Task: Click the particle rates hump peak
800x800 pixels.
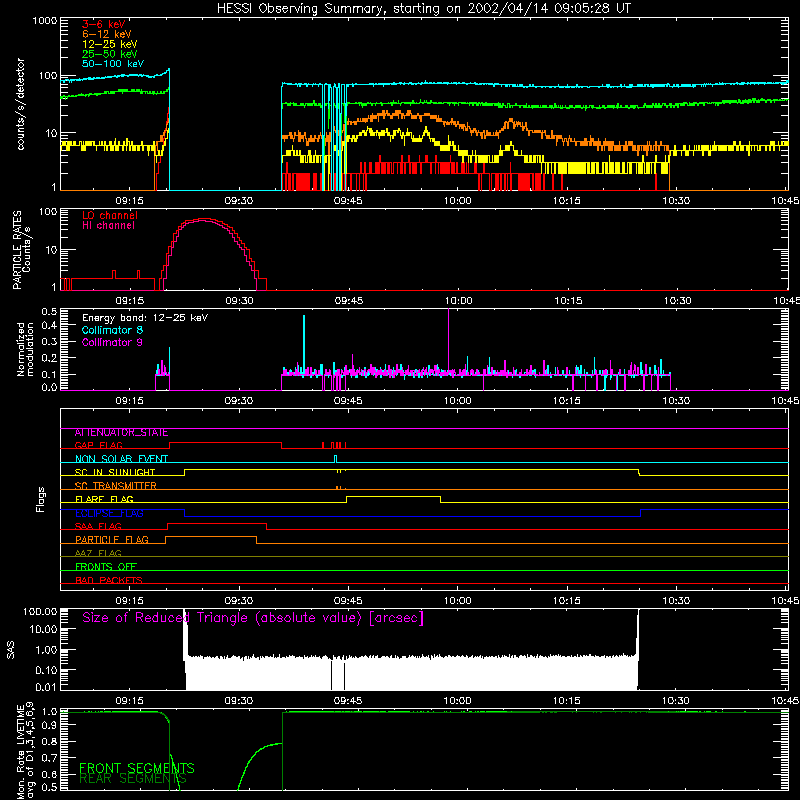Action: [x=204, y=219]
